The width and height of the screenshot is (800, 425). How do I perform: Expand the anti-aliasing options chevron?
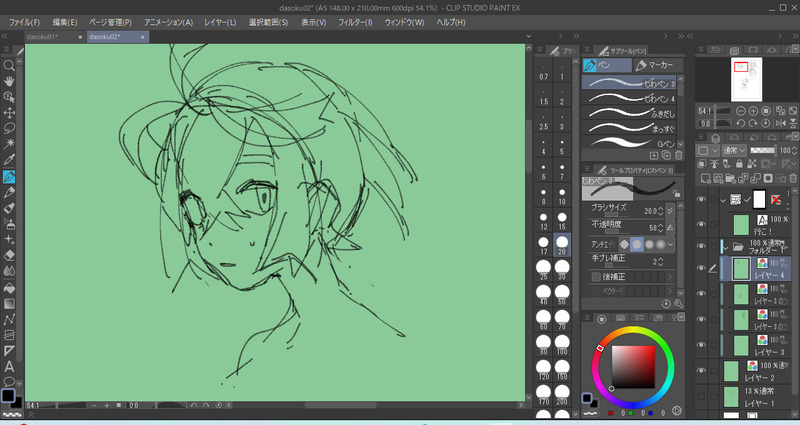tap(670, 244)
